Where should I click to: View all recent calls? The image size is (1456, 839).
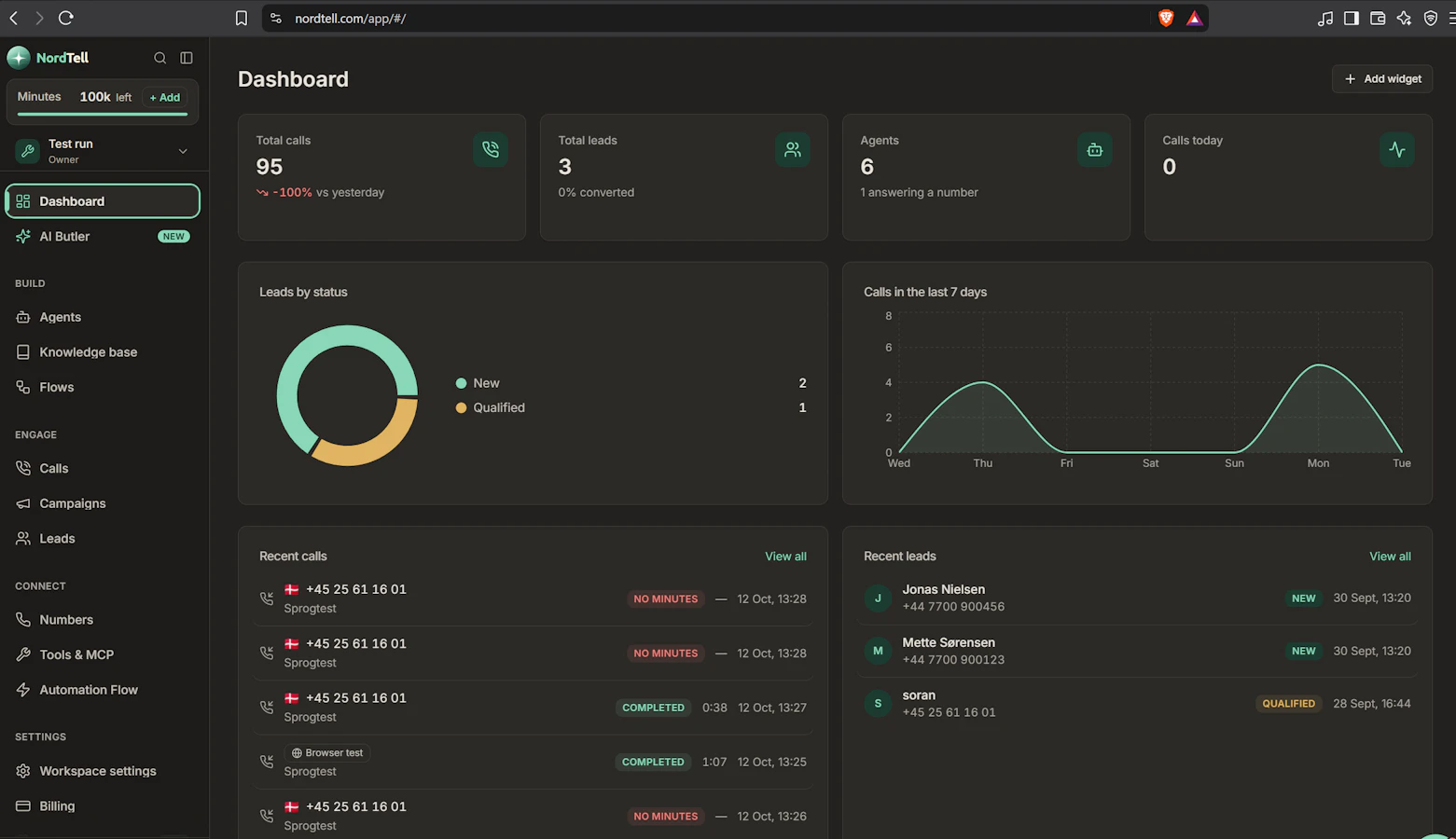(x=785, y=557)
